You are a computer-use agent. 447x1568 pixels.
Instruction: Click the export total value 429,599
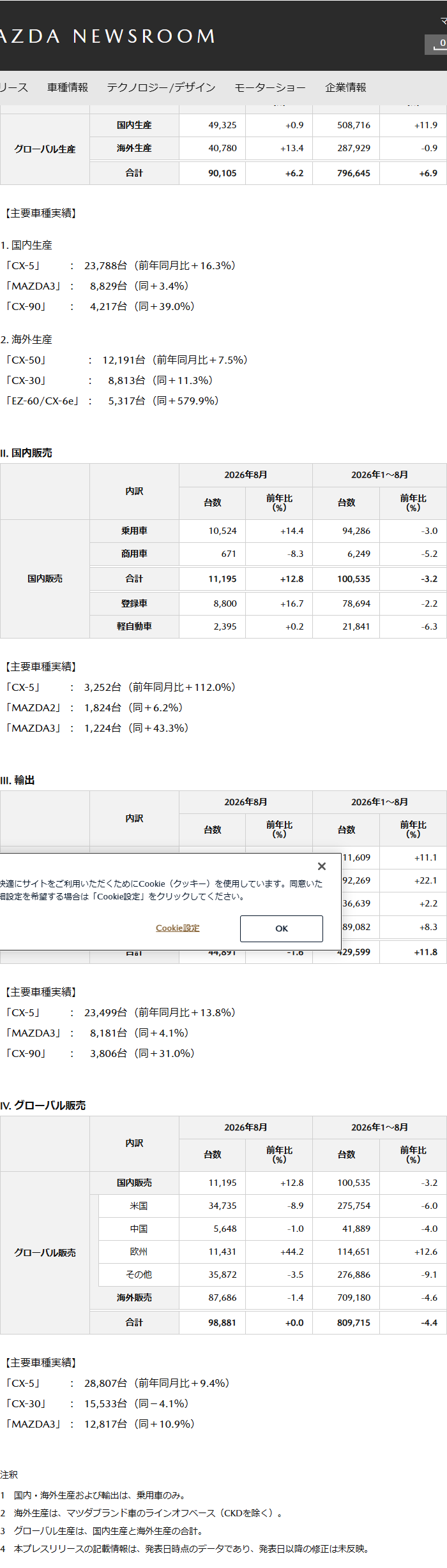[354, 952]
